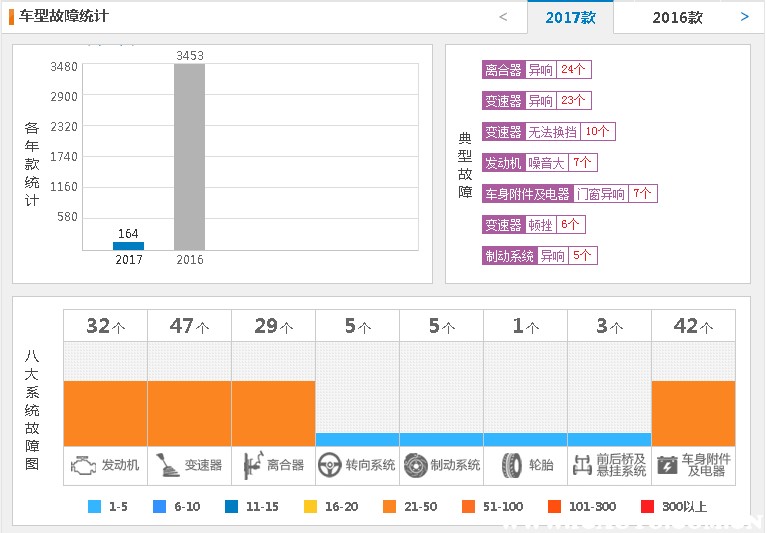
Task: Open the 车身附件及电器 门窗异响 fault link
Action: coord(569,194)
